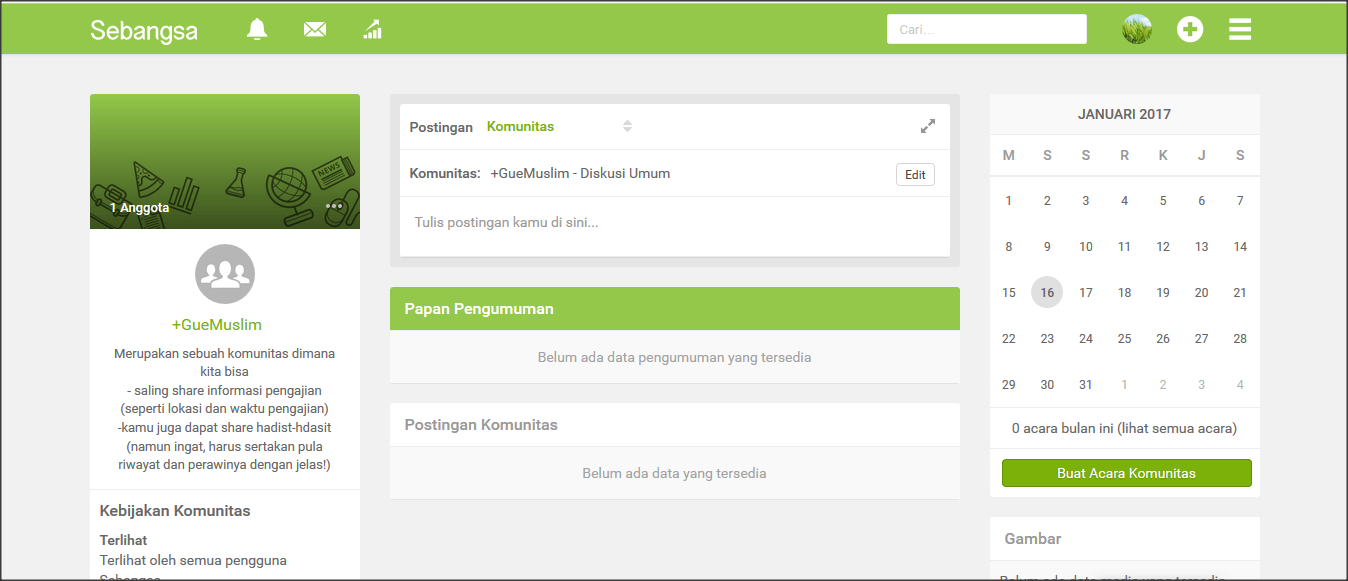Screen dimensions: 1348x581
Task: Open the hamburger menu icon
Action: coord(1240,29)
